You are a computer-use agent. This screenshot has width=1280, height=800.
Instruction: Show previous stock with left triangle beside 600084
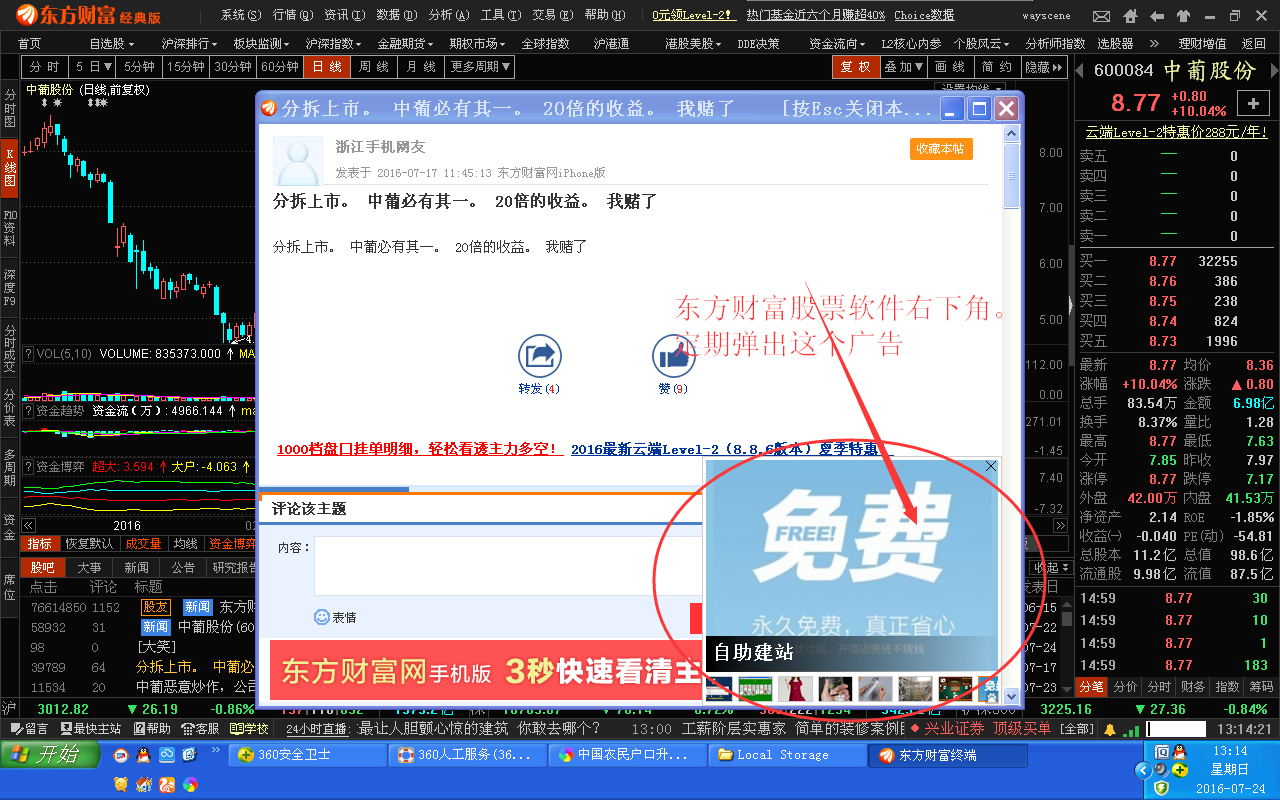point(1081,71)
